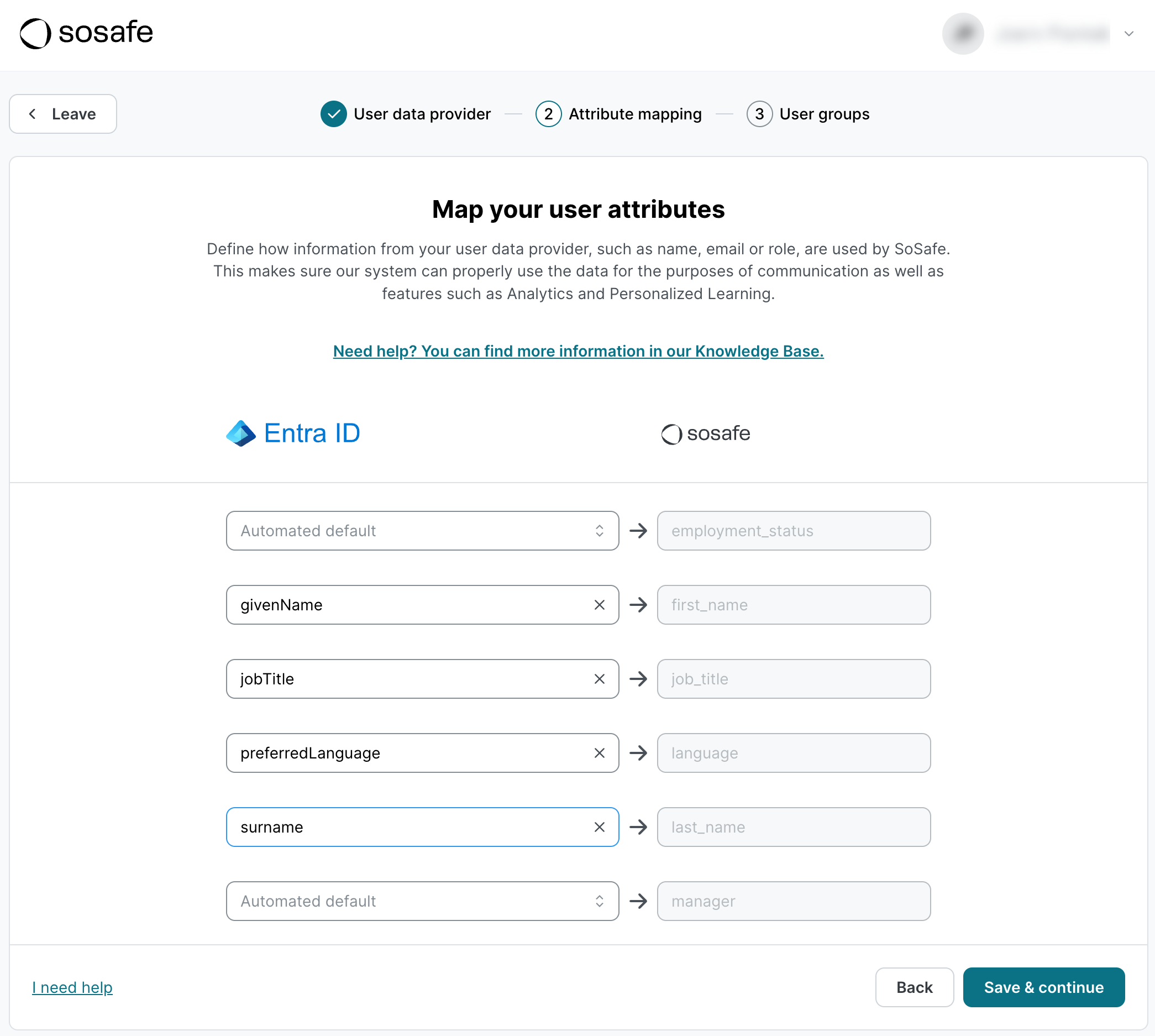This screenshot has height=1036, width=1155.
Task: Clear the jobTitle attribute field
Action: [x=599, y=678]
